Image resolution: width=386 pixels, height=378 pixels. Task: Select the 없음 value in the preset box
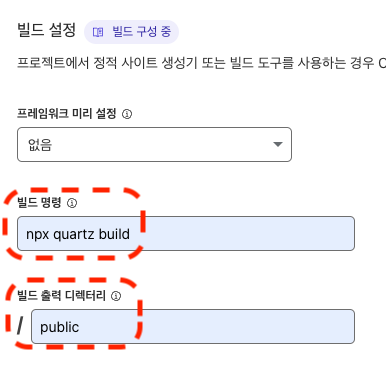[x=40, y=145]
